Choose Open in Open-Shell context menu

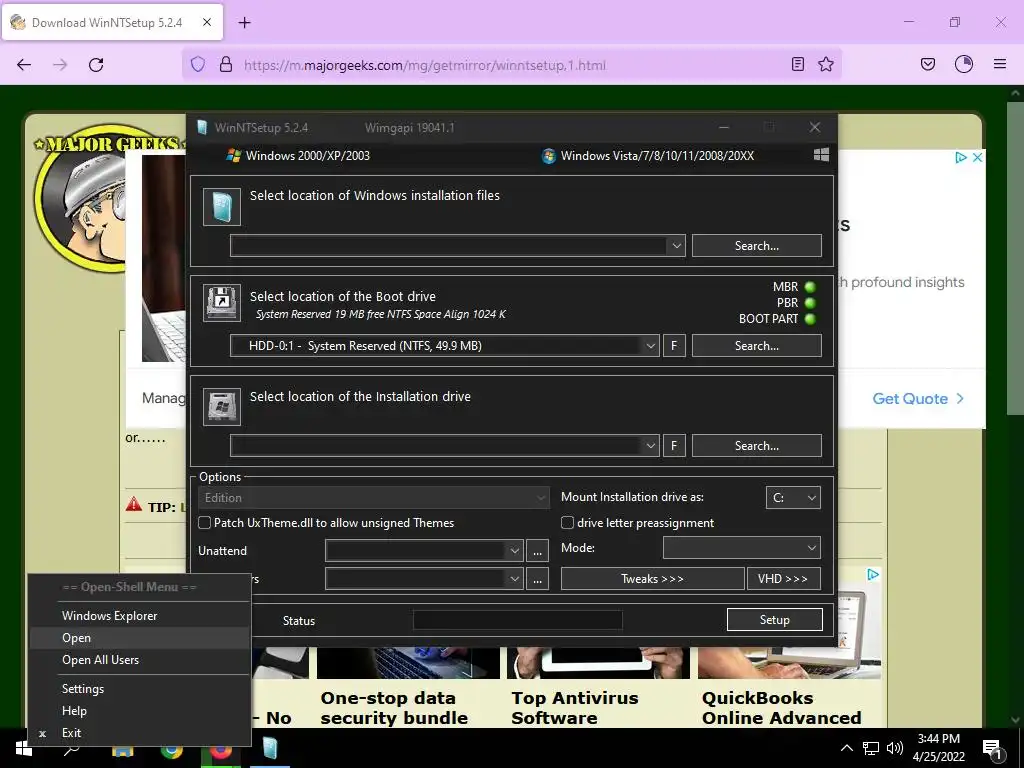point(140,638)
